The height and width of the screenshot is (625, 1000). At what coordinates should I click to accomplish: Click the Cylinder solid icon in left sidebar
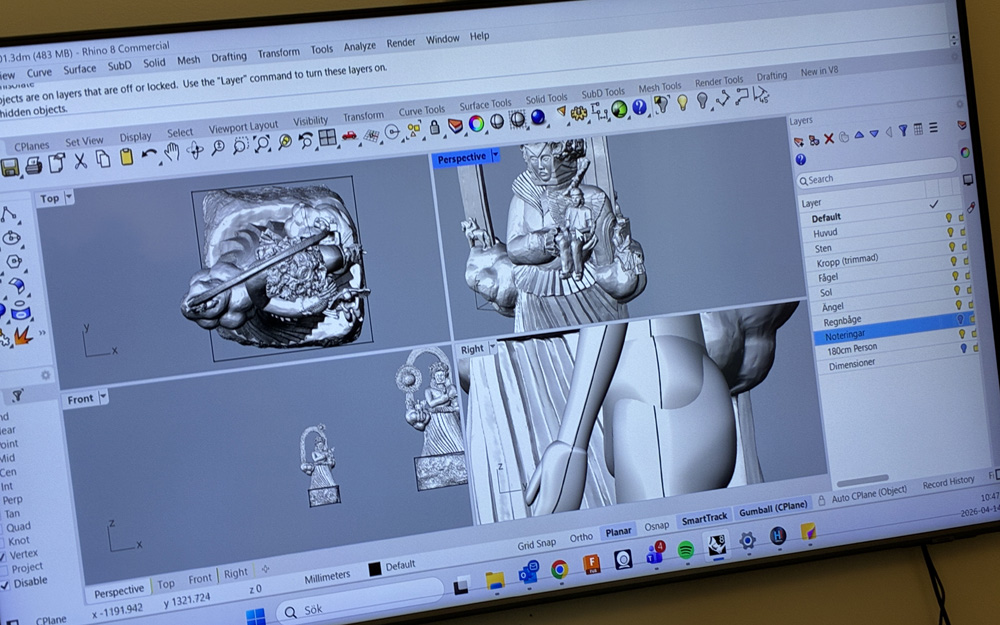coord(20,311)
